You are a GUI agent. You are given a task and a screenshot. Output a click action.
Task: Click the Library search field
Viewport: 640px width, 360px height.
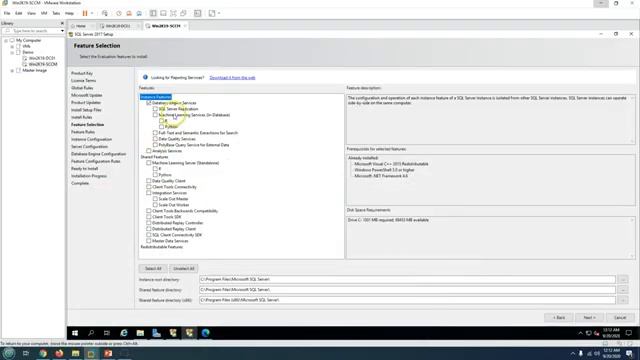pyautogui.click(x=31, y=31)
